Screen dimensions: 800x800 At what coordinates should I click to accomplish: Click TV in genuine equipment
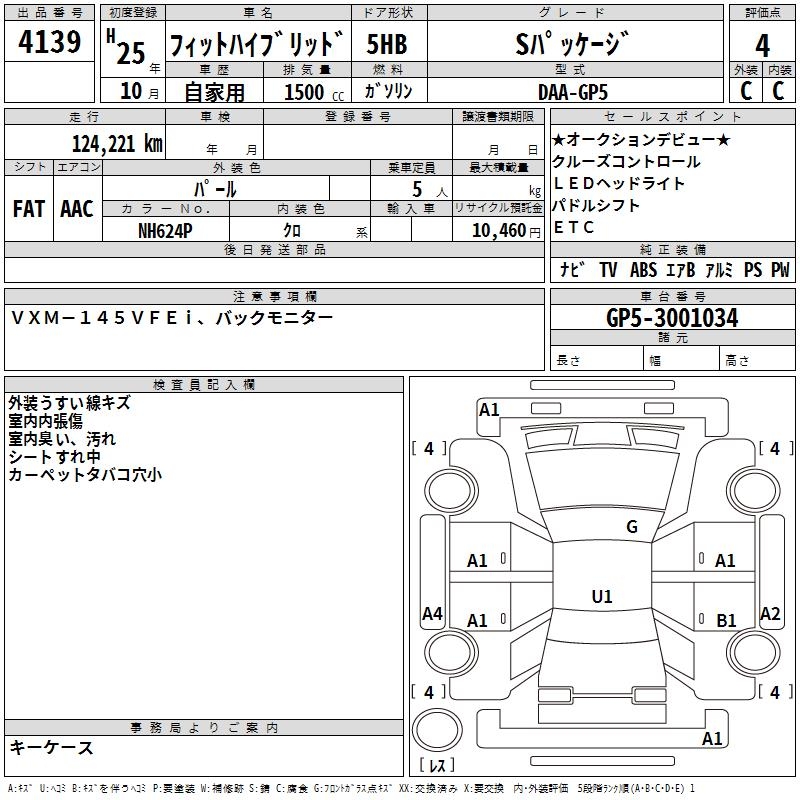[608, 269]
